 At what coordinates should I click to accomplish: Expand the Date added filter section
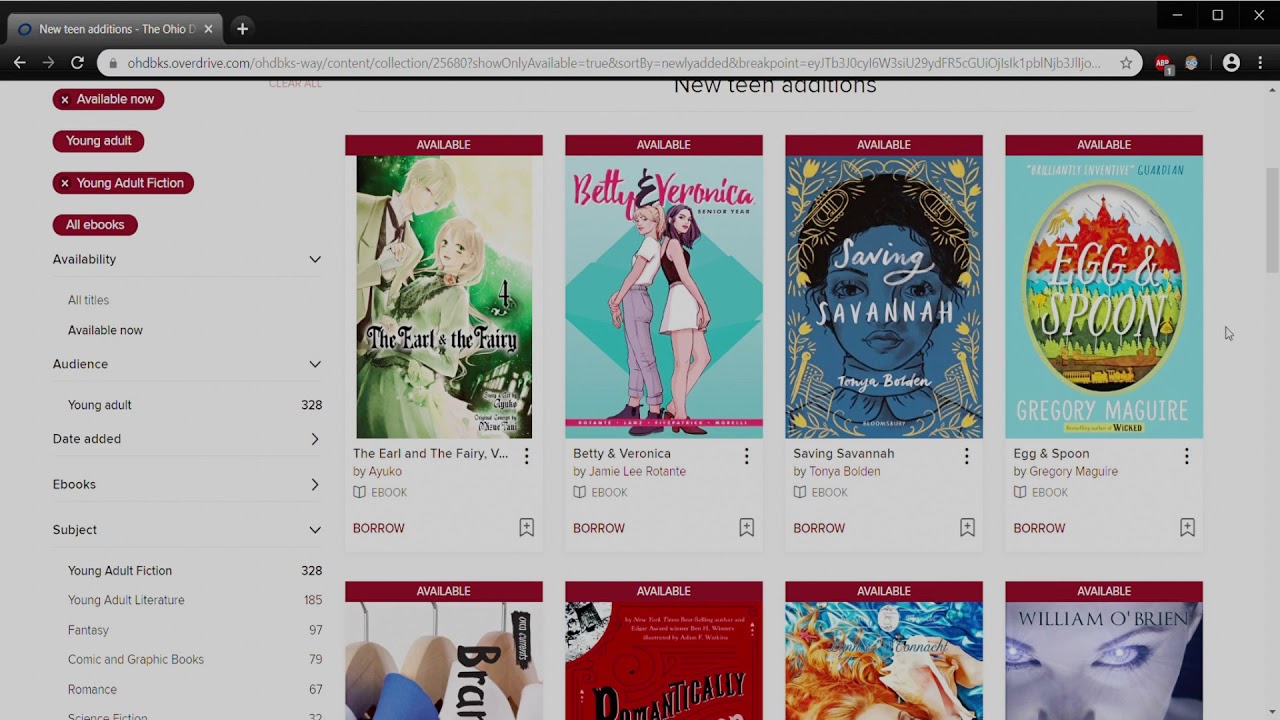(315, 439)
